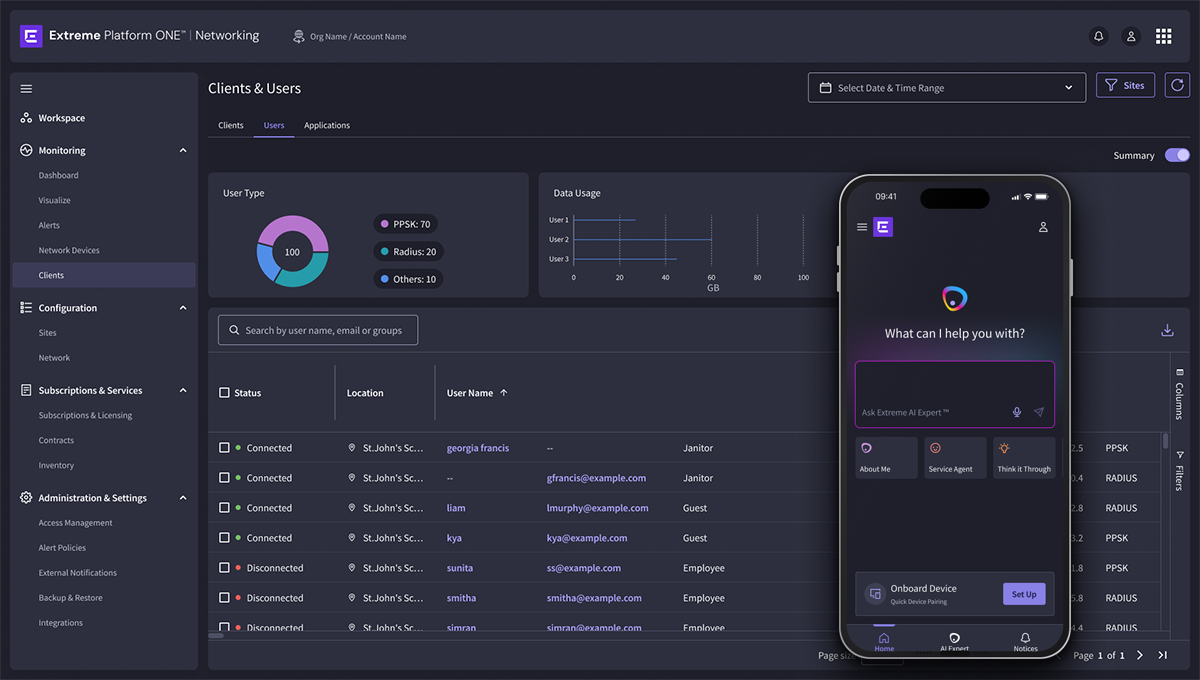Open the Filters side panel
1200x680 pixels.
click(1180, 470)
